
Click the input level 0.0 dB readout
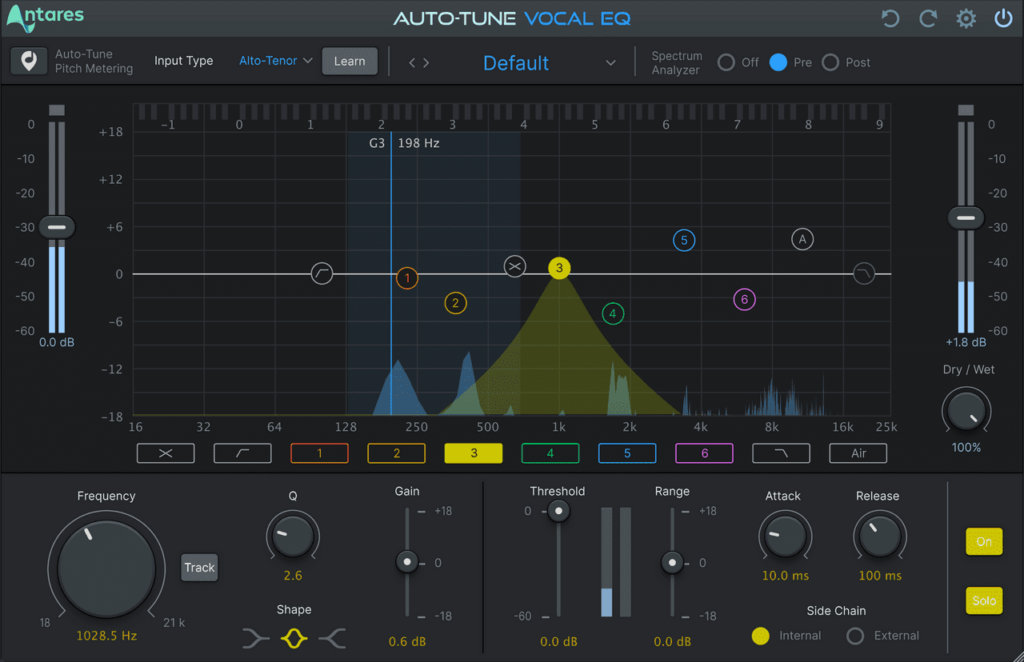(x=57, y=342)
